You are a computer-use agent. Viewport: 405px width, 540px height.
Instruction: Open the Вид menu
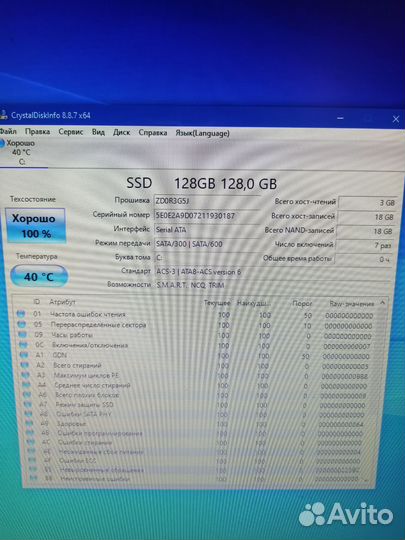click(98, 132)
